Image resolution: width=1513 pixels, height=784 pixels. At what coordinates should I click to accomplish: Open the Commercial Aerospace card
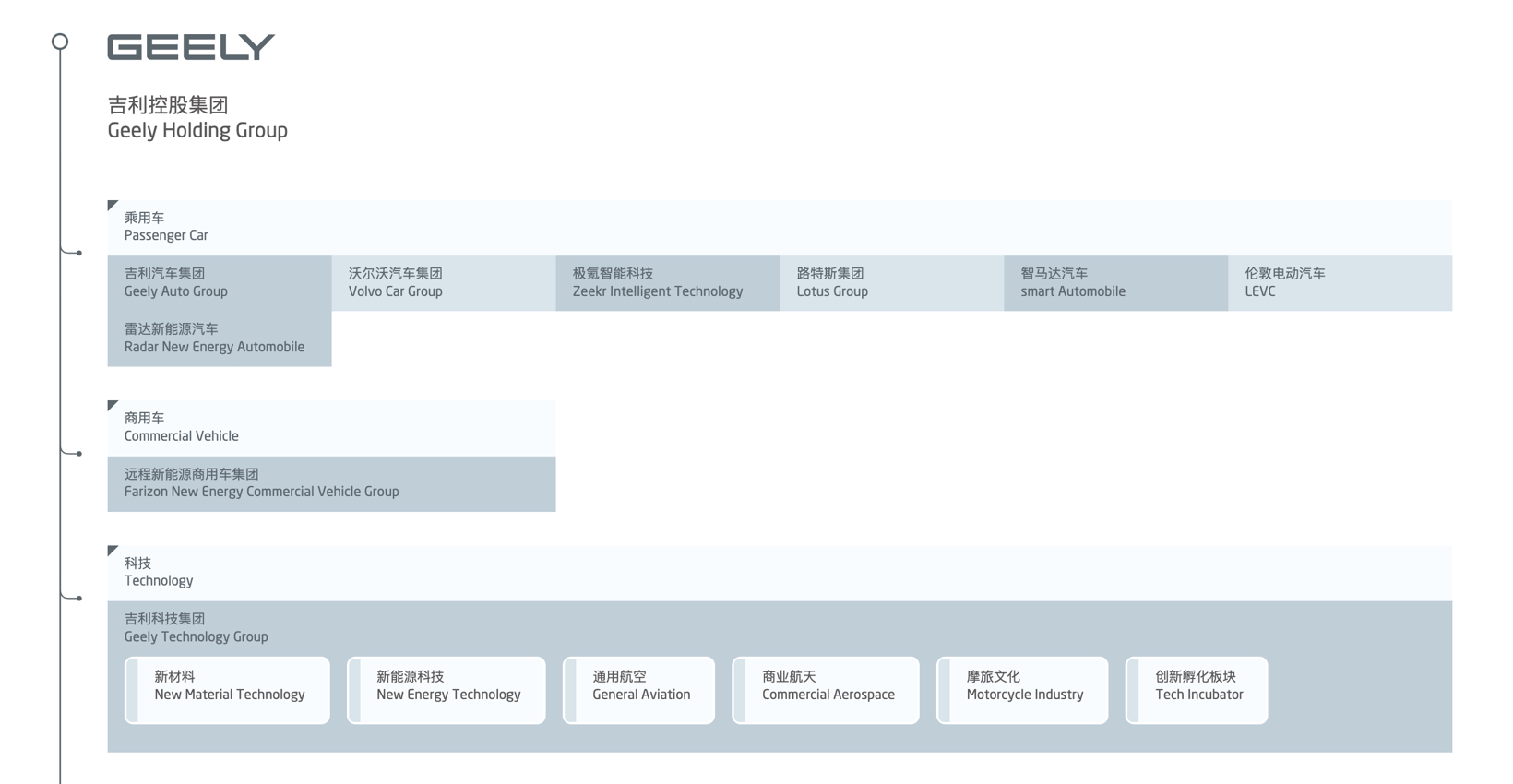pyautogui.click(x=826, y=690)
